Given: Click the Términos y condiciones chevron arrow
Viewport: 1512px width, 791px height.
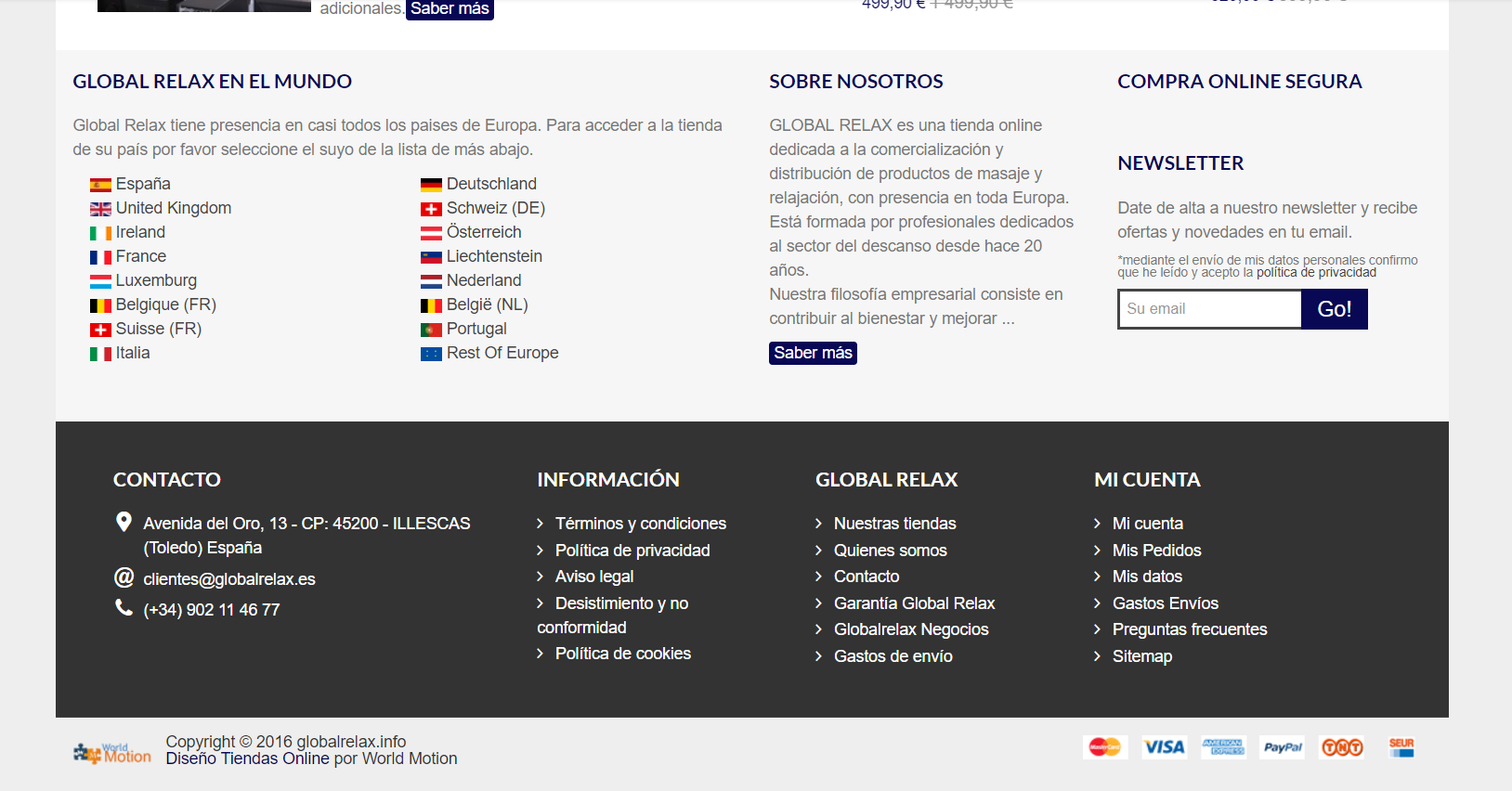Looking at the screenshot, I should tap(540, 524).
